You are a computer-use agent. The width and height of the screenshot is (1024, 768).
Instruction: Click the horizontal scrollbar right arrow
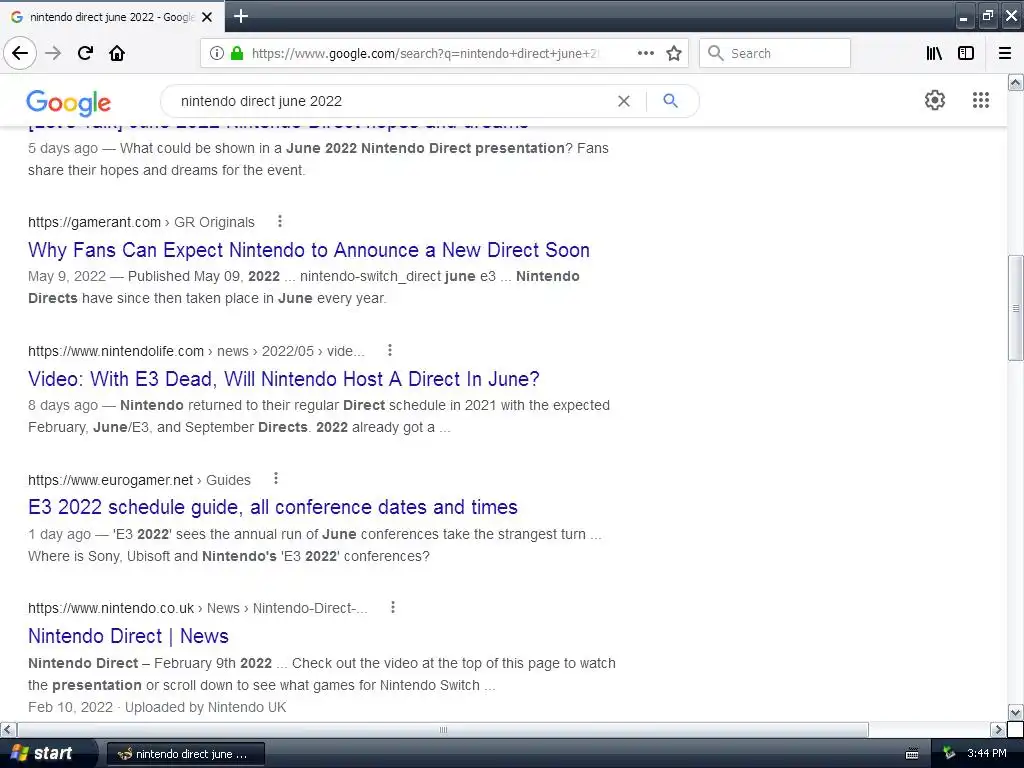(998, 729)
